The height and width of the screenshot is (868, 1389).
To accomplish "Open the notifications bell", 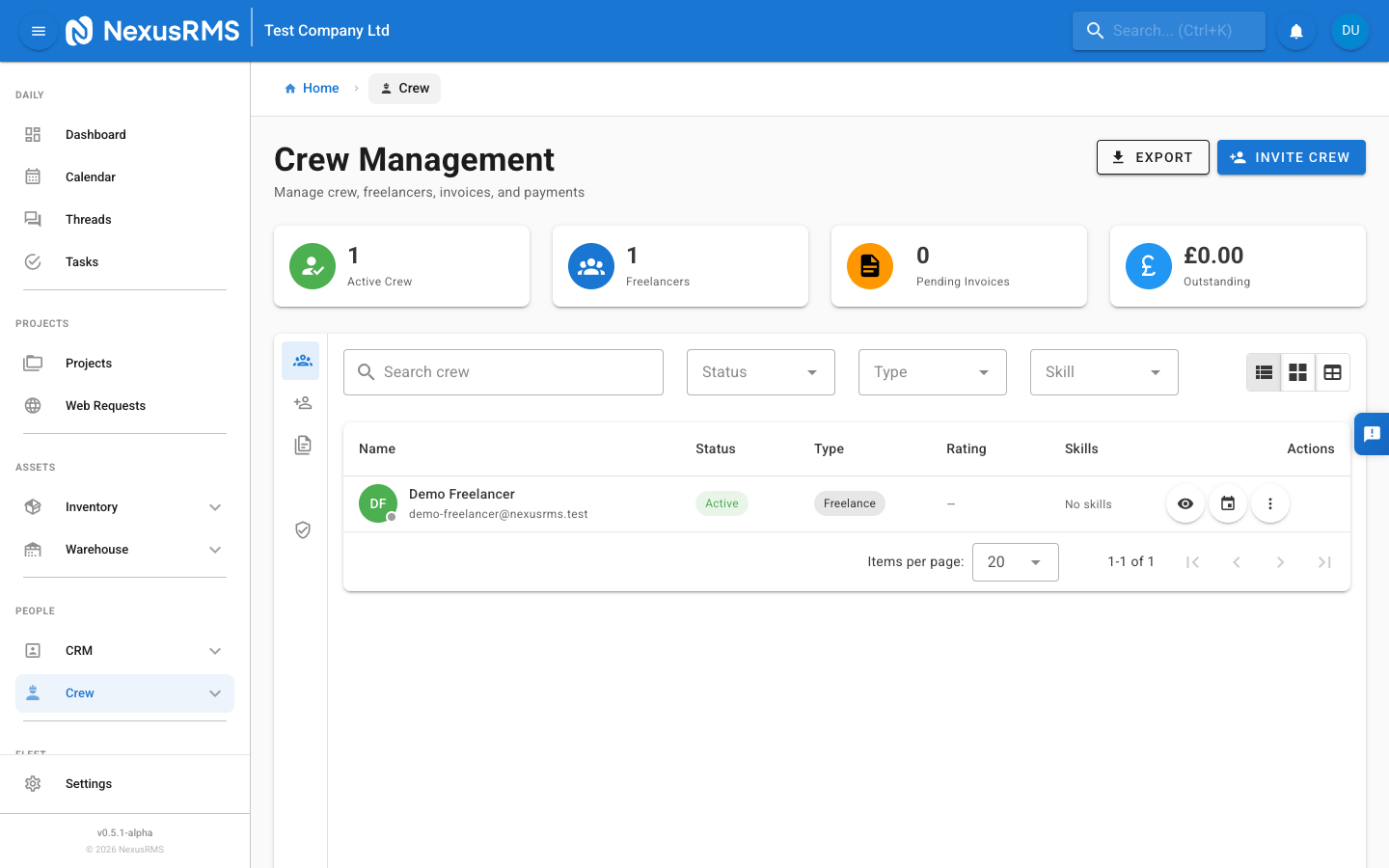I will (1296, 30).
